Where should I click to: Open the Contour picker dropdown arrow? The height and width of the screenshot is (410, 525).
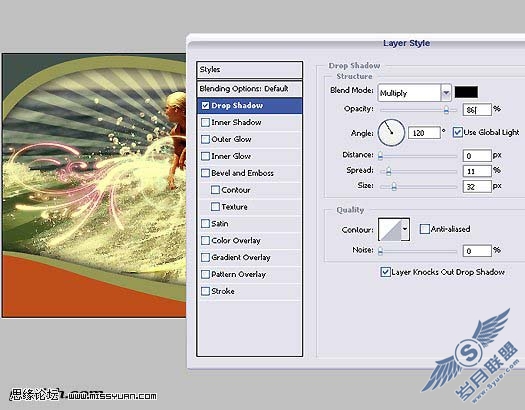coord(405,229)
